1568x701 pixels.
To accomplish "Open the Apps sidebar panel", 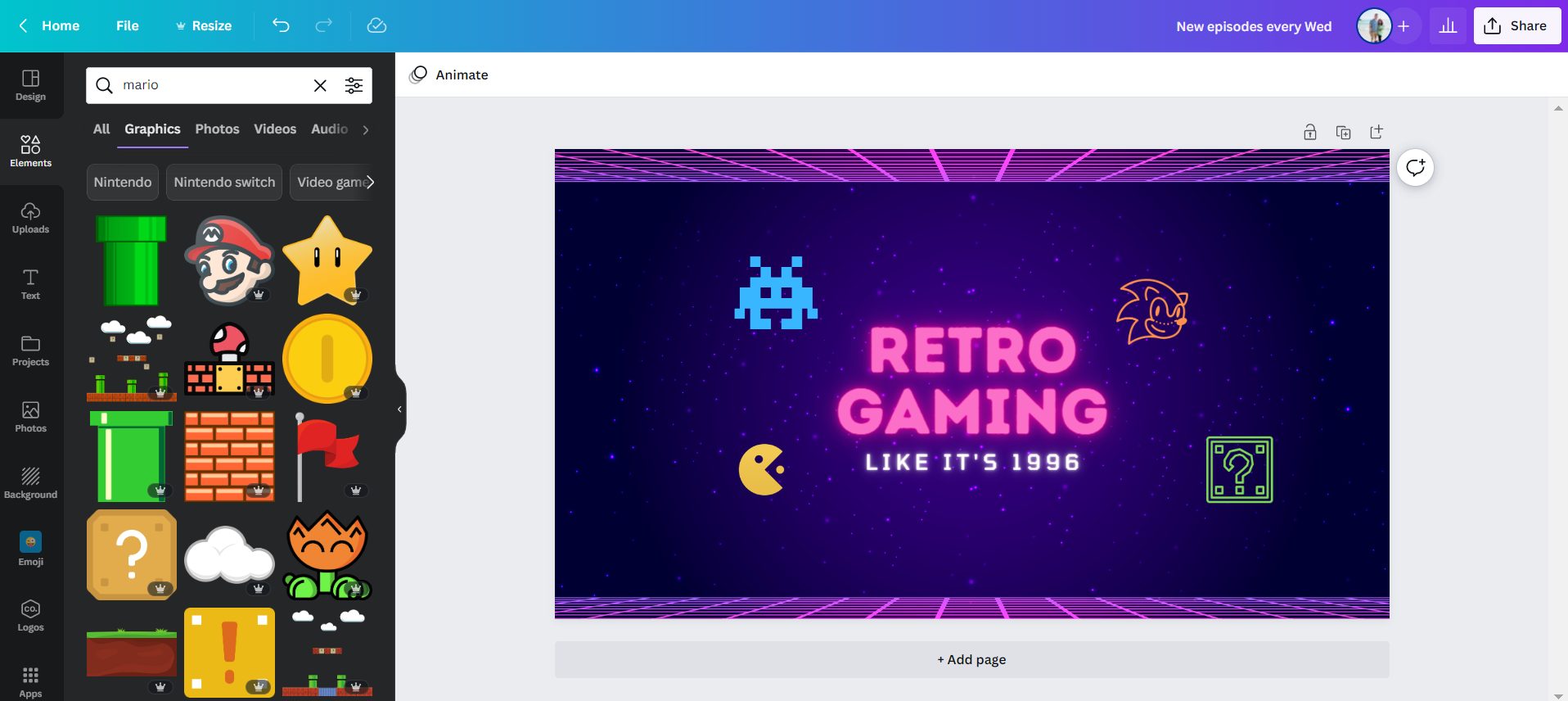I will 30,682.
